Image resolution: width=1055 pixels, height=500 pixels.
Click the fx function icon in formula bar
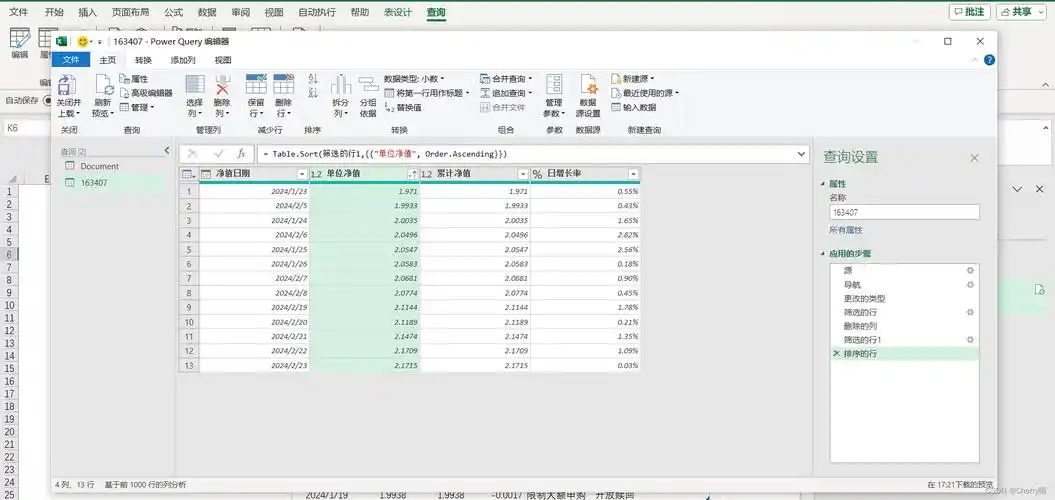click(242, 154)
